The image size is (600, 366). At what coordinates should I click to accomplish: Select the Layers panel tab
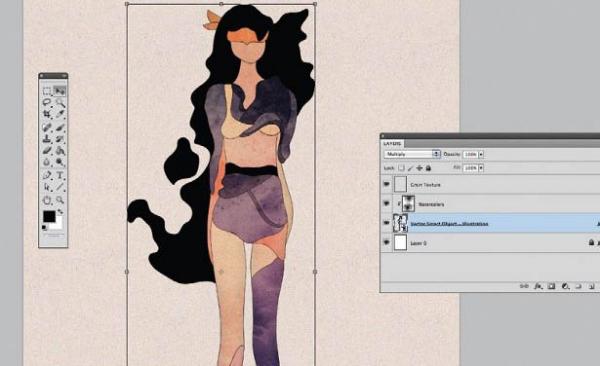392,144
